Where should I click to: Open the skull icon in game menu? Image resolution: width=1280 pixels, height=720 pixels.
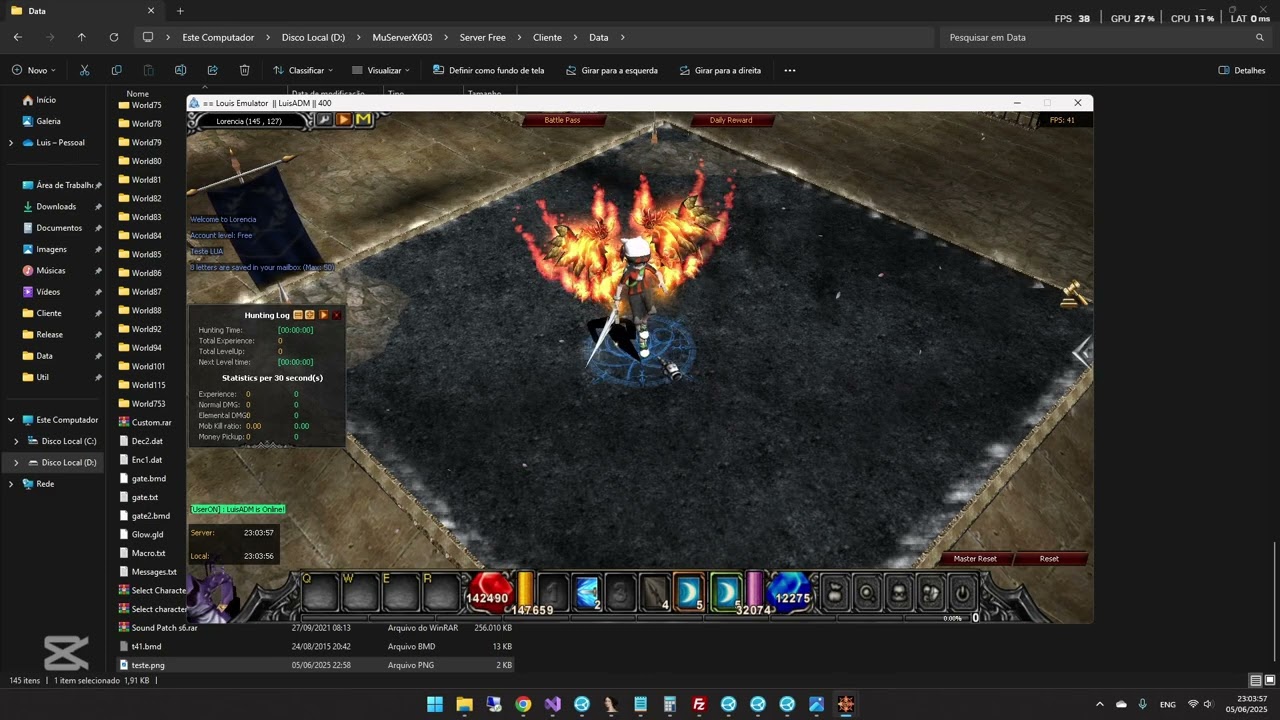pos(899,593)
